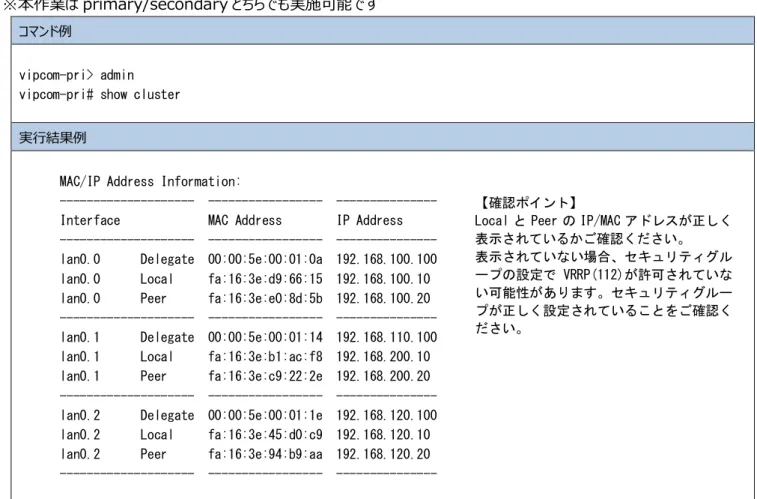Image resolution: width=757 pixels, height=499 pixels.
Task: Click the 【確認ポイント】 note heading
Action: pyautogui.click(x=527, y=203)
